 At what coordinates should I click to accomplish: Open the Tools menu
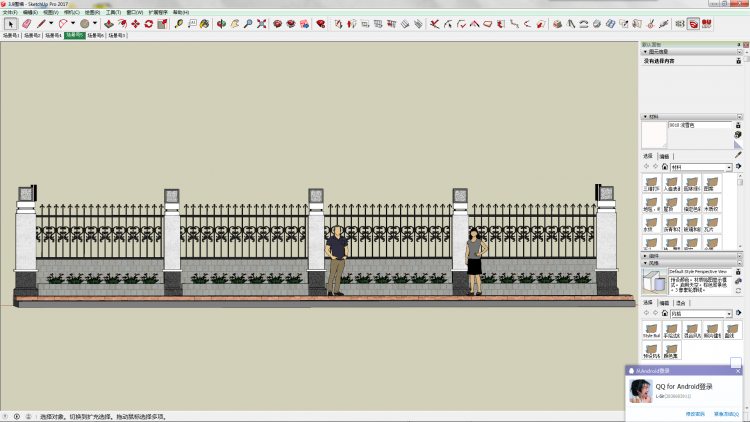(x=113, y=12)
